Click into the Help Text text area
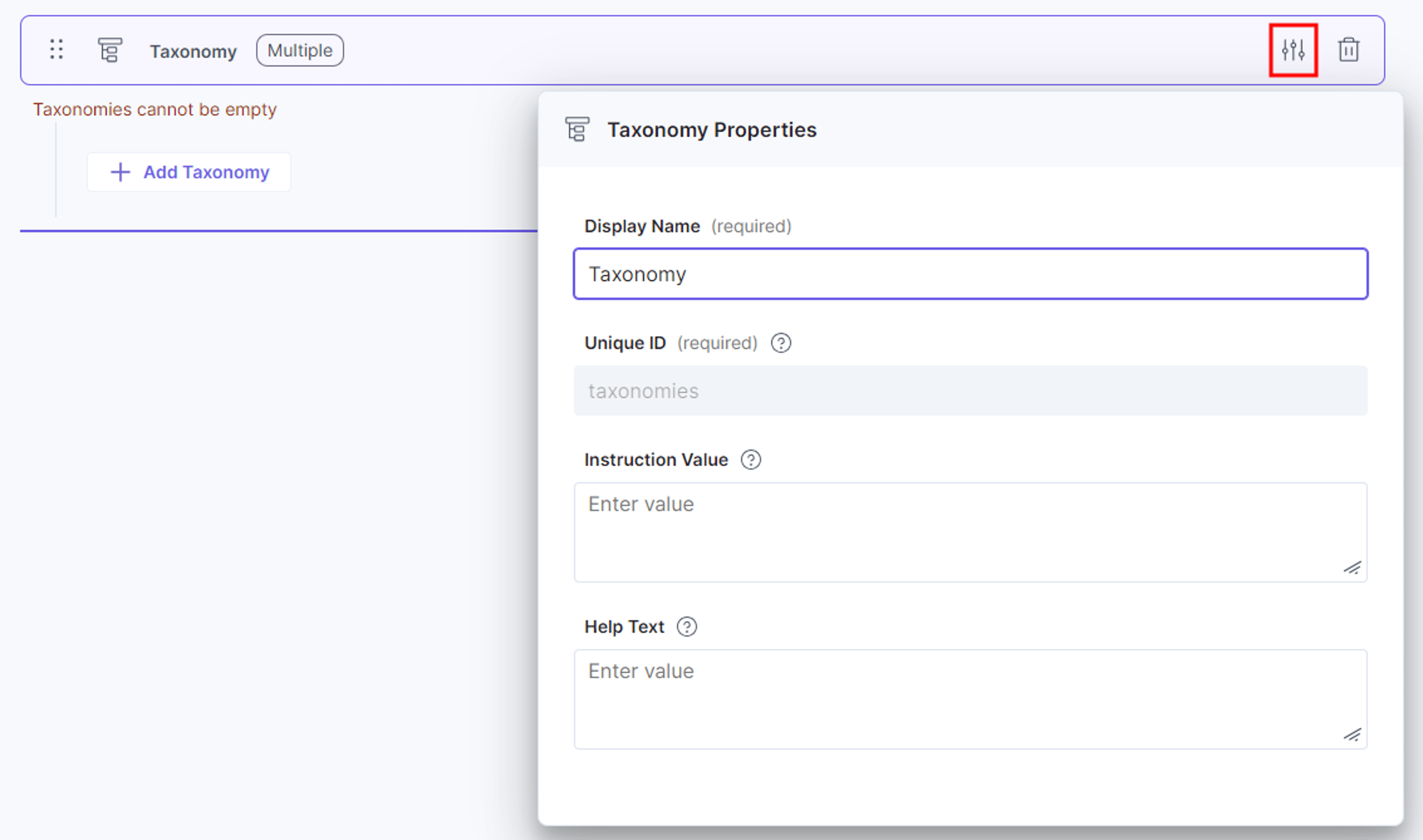1423x840 pixels. pyautogui.click(x=970, y=699)
